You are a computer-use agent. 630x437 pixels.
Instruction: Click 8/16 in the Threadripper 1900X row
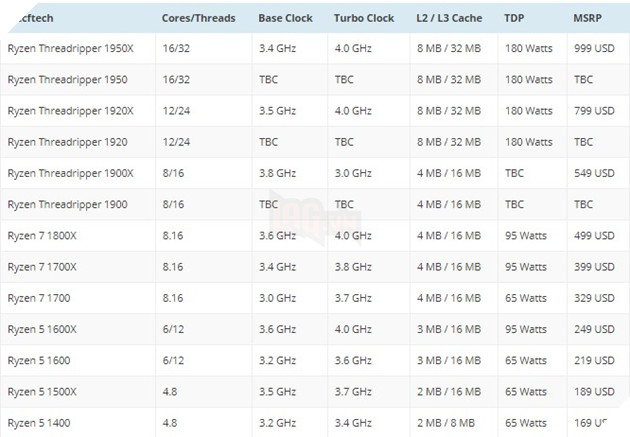[173, 173]
